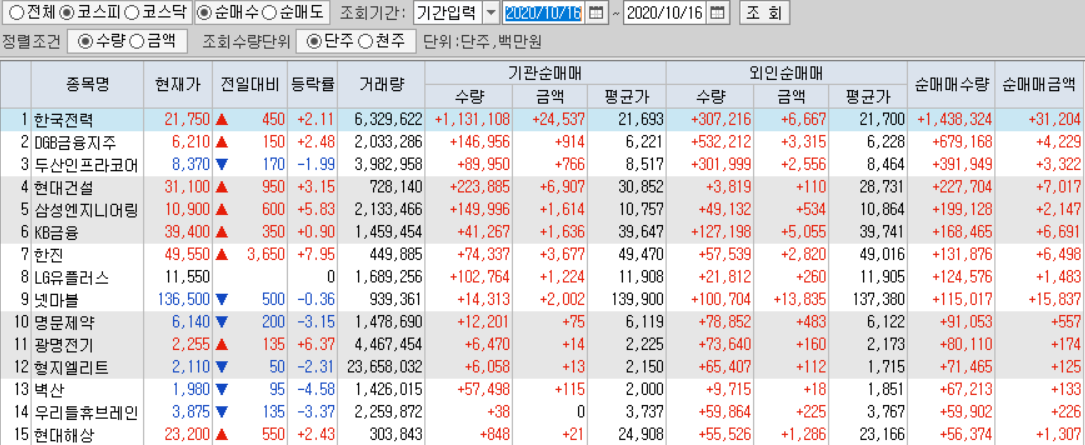1085x445 pixels.
Task: Select the 삼성엔지니어링 stock row
Action: (x=542, y=210)
